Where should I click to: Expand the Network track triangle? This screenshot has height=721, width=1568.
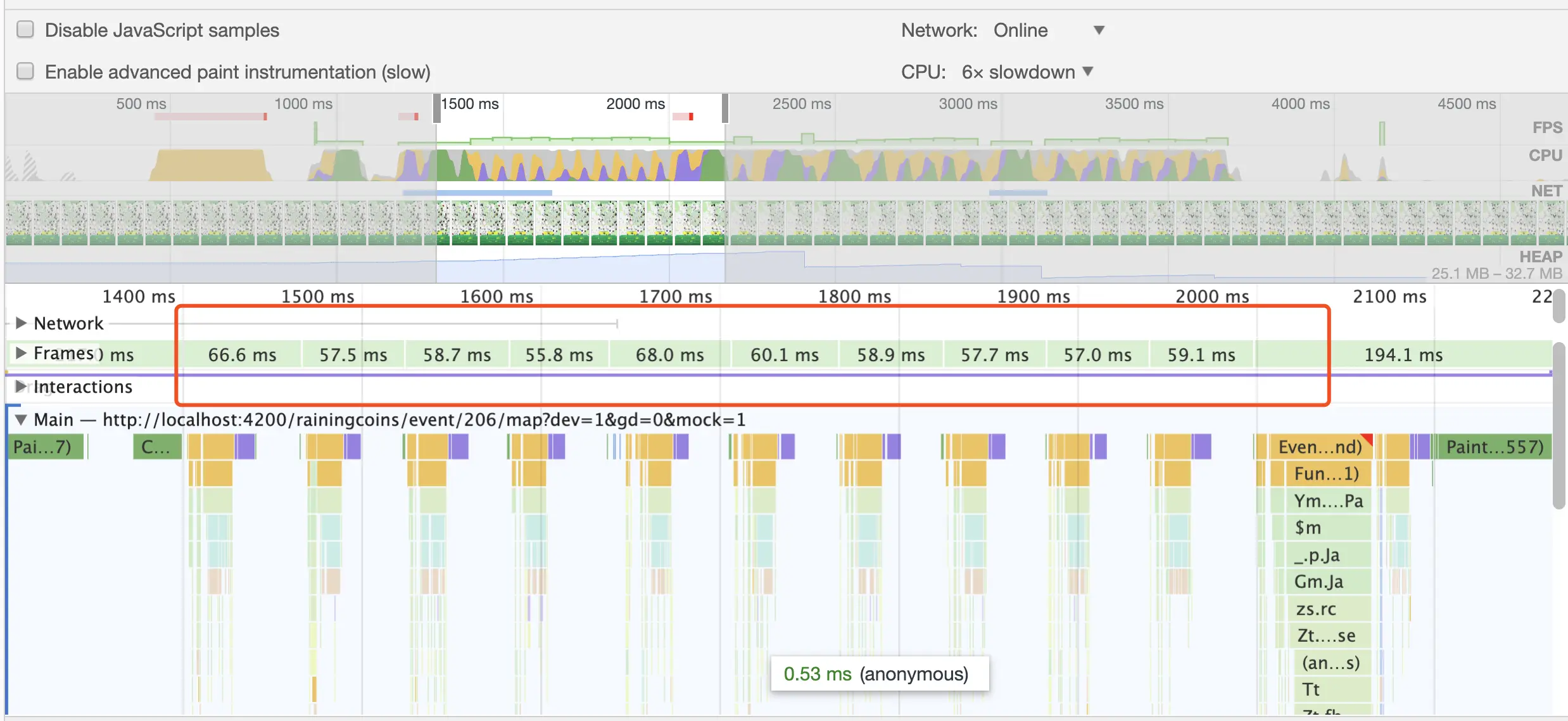(20, 323)
